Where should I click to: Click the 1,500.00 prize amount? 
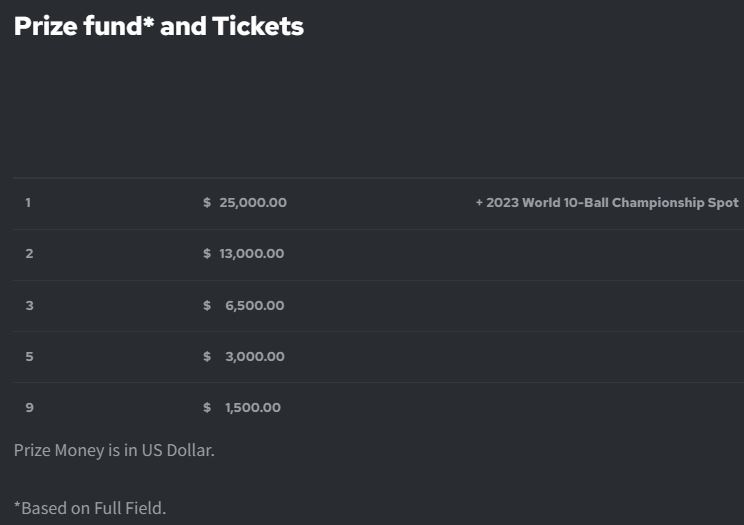click(x=252, y=407)
